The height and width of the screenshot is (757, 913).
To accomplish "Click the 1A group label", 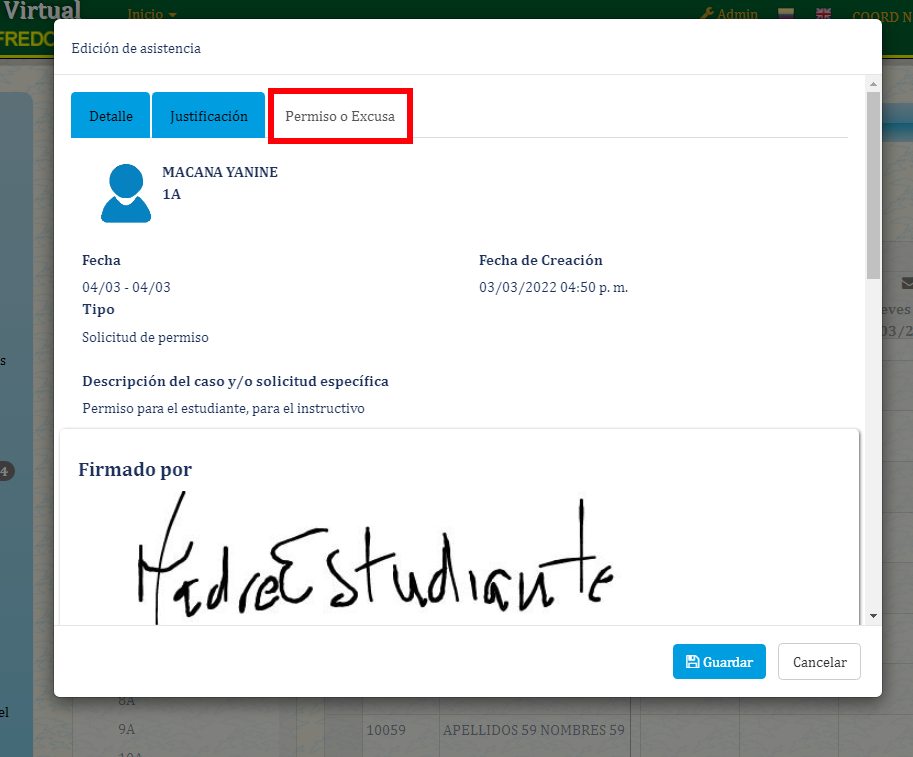I will pos(171,194).
